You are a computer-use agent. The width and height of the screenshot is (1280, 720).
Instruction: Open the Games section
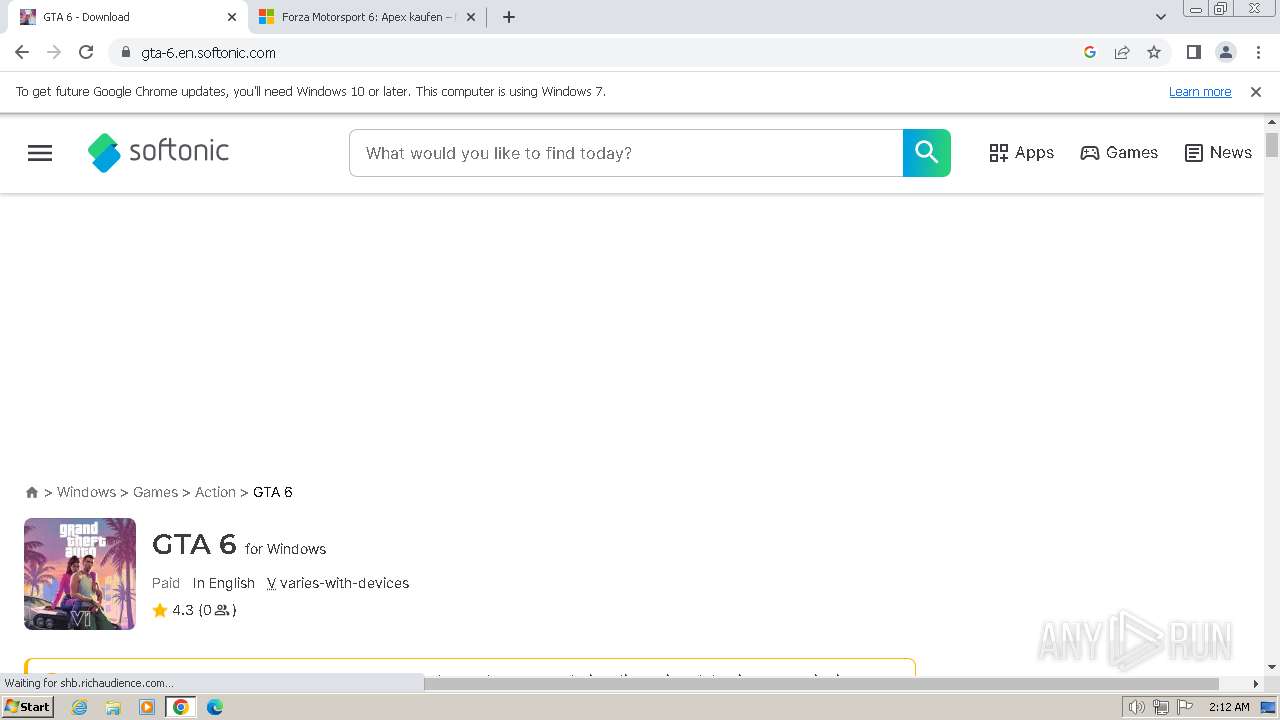click(x=1119, y=153)
